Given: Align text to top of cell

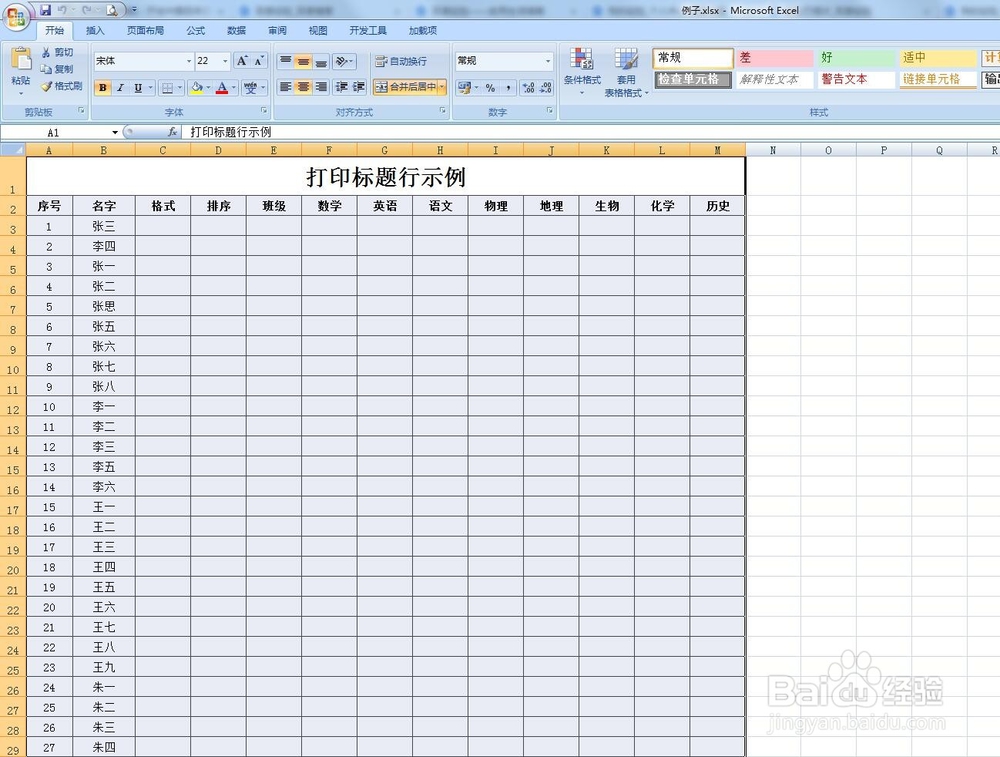Looking at the screenshot, I should pyautogui.click(x=285, y=61).
